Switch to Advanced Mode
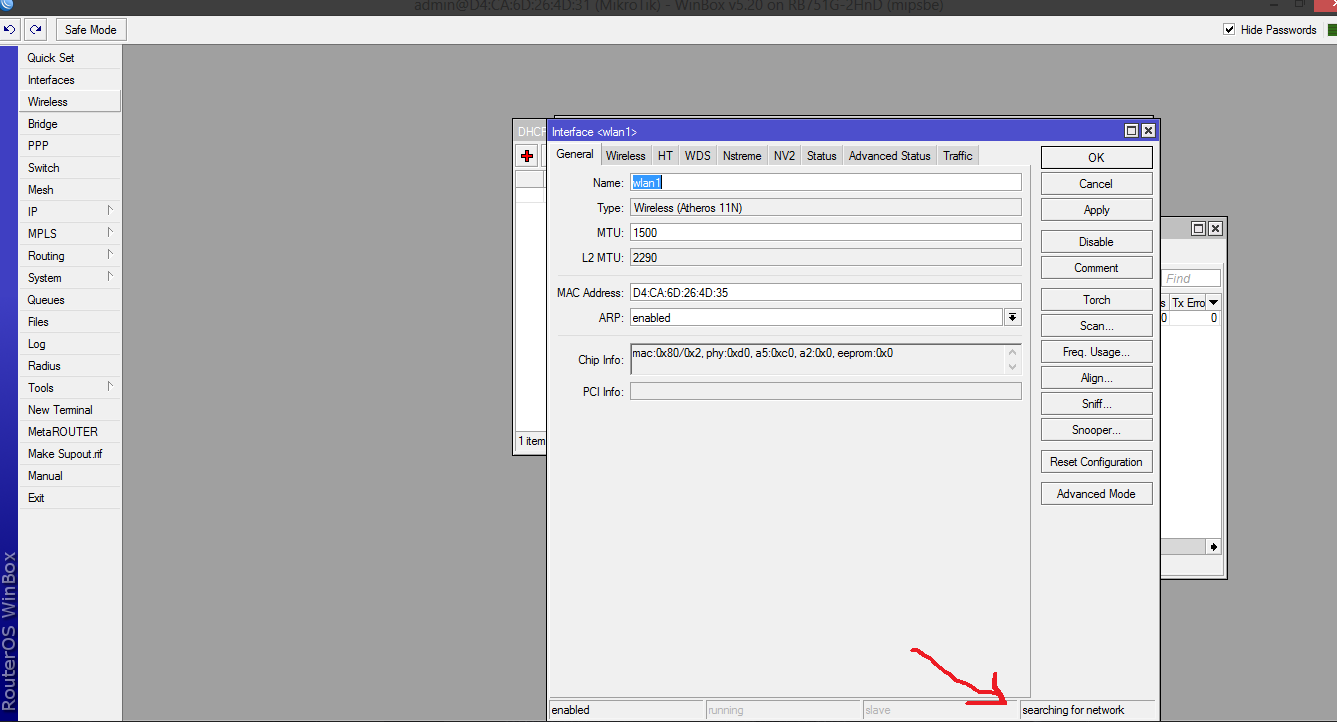The height and width of the screenshot is (722, 1337). pyautogui.click(x=1096, y=494)
